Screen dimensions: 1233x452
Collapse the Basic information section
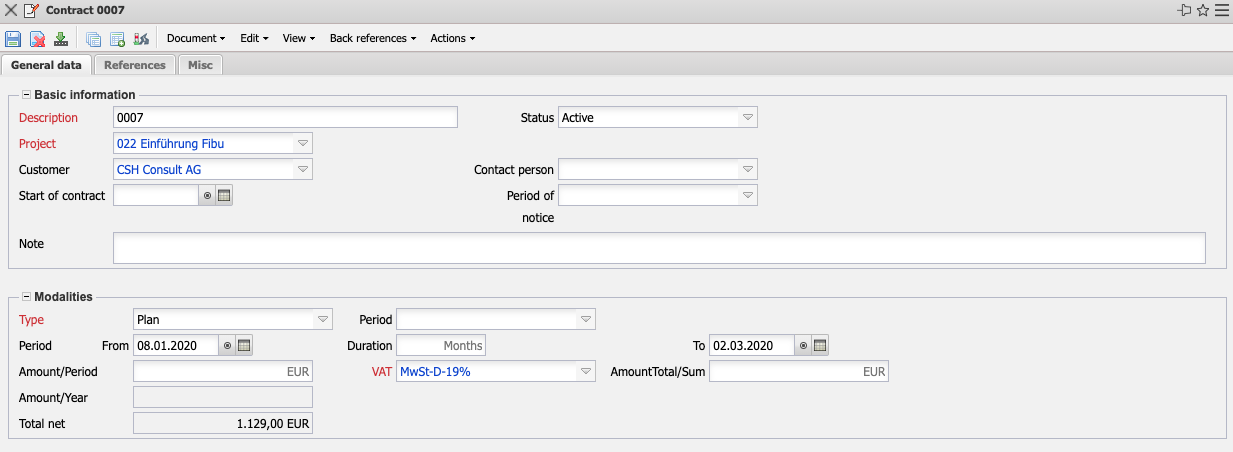(26, 95)
